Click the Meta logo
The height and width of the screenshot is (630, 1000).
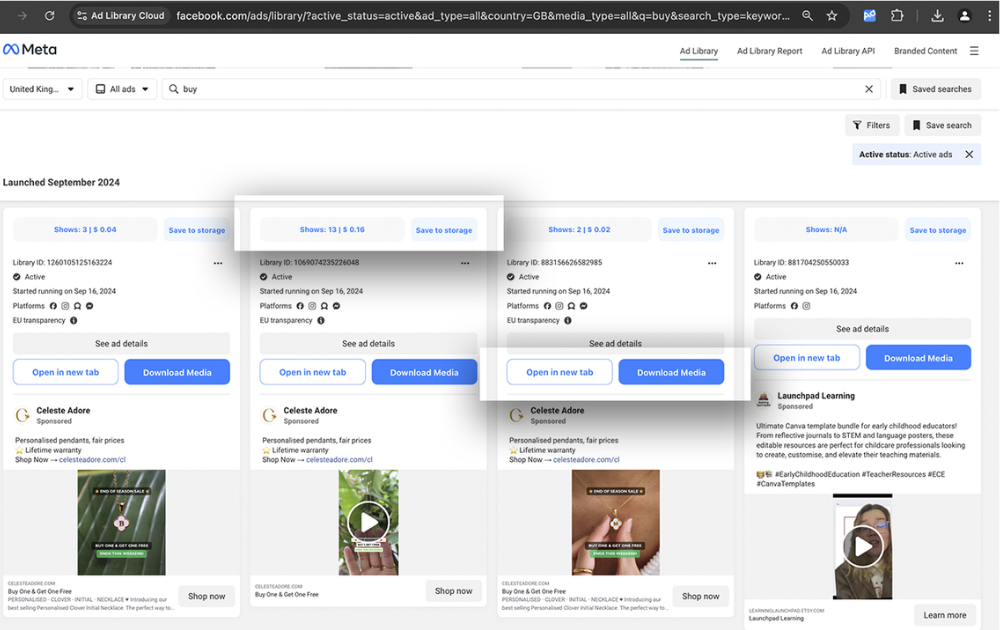pyautogui.click(x=30, y=49)
